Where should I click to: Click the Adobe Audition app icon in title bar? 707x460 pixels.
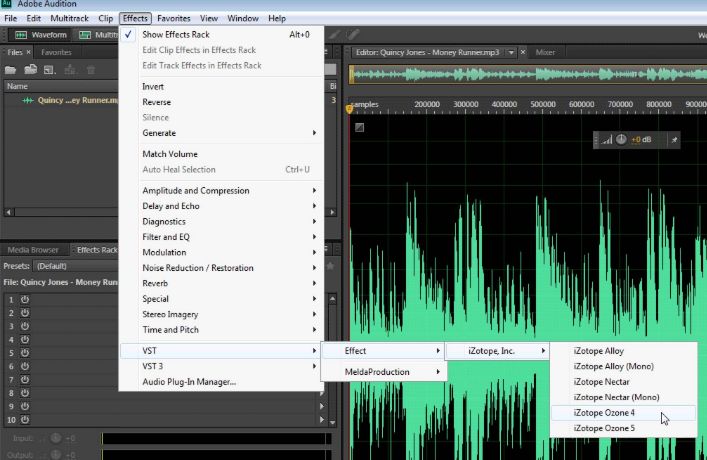[6, 4]
